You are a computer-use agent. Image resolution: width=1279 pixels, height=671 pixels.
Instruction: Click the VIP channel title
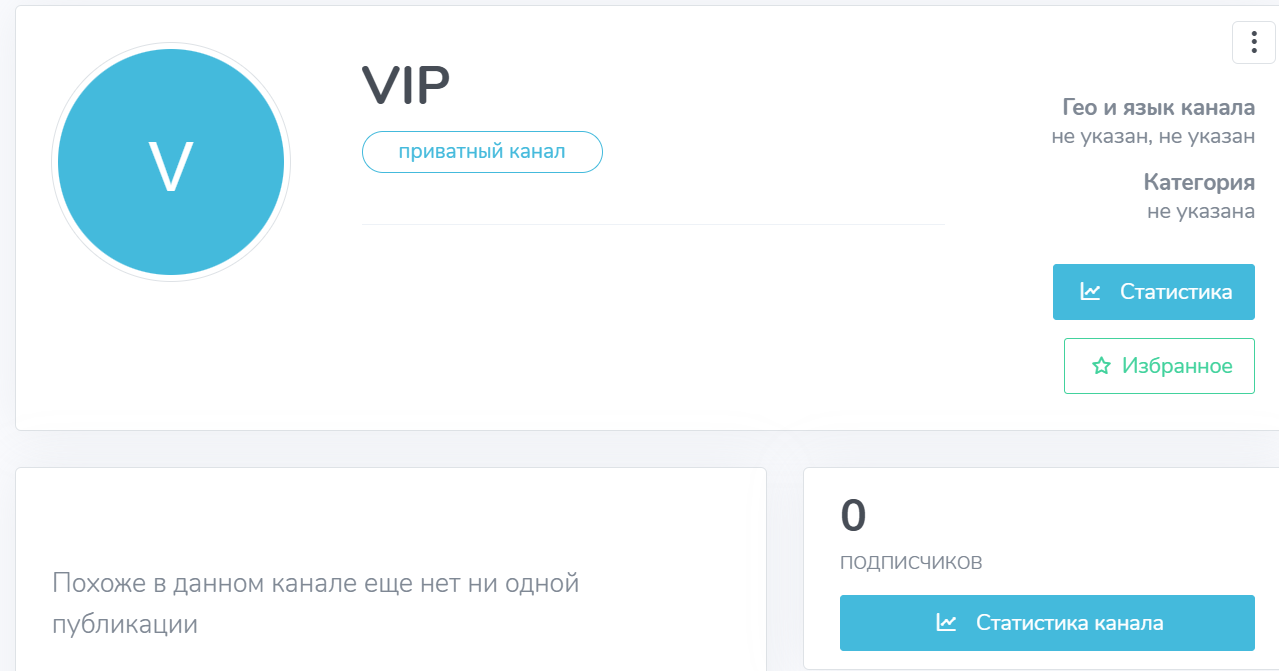pyautogui.click(x=406, y=86)
